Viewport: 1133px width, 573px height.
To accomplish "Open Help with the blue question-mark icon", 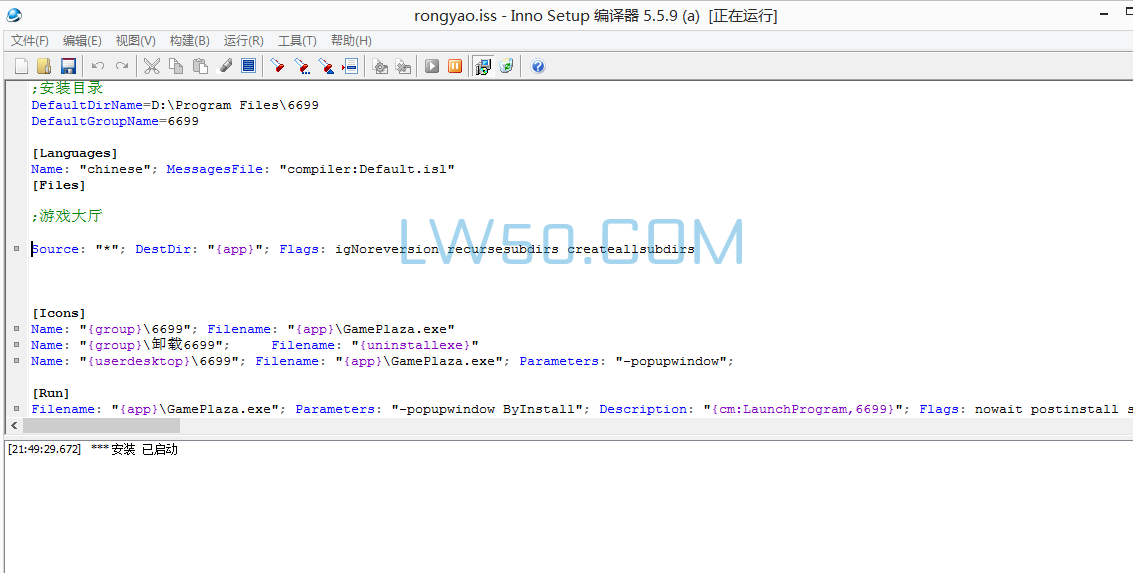I will (x=538, y=66).
